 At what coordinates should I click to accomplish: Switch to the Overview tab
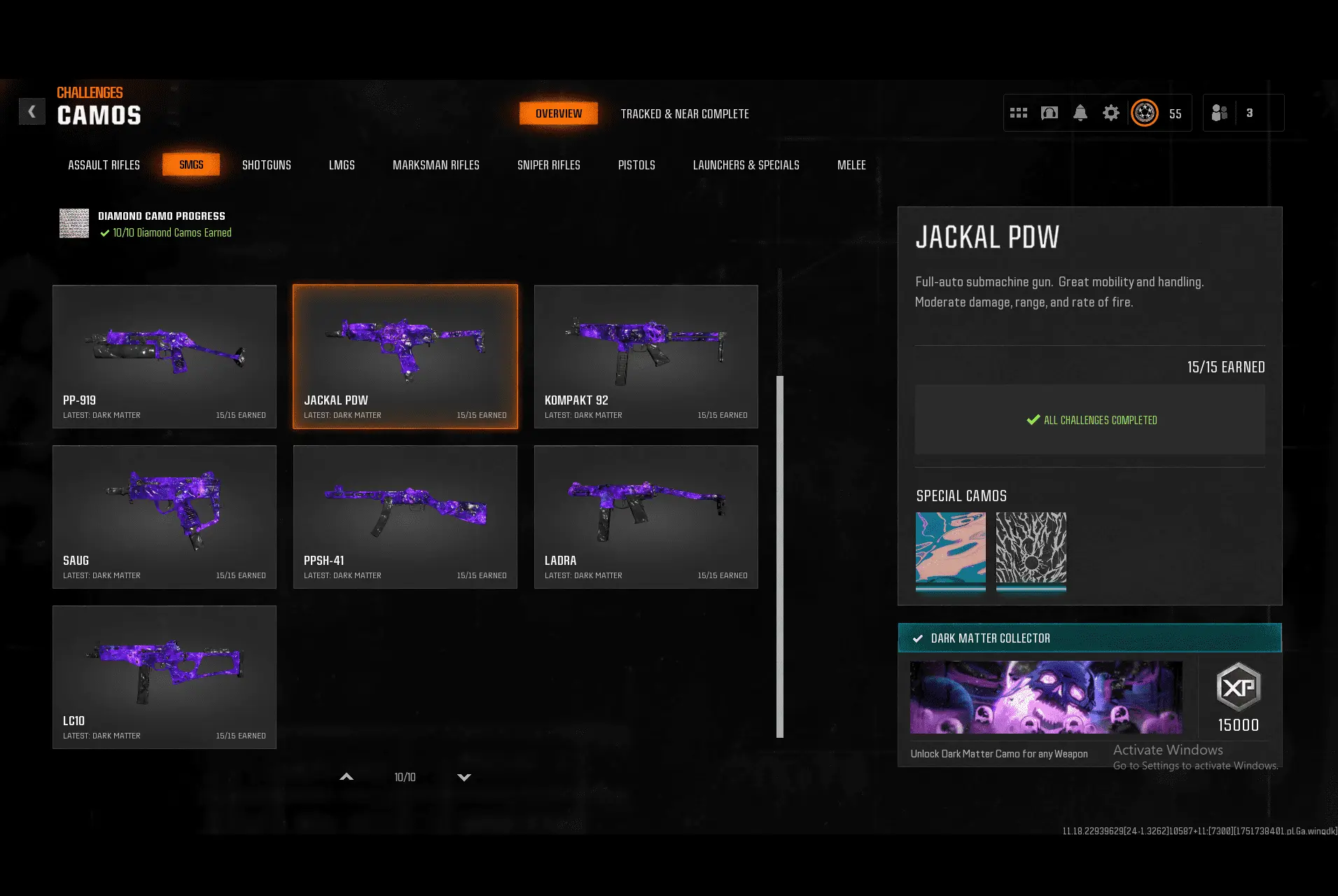[x=559, y=113]
